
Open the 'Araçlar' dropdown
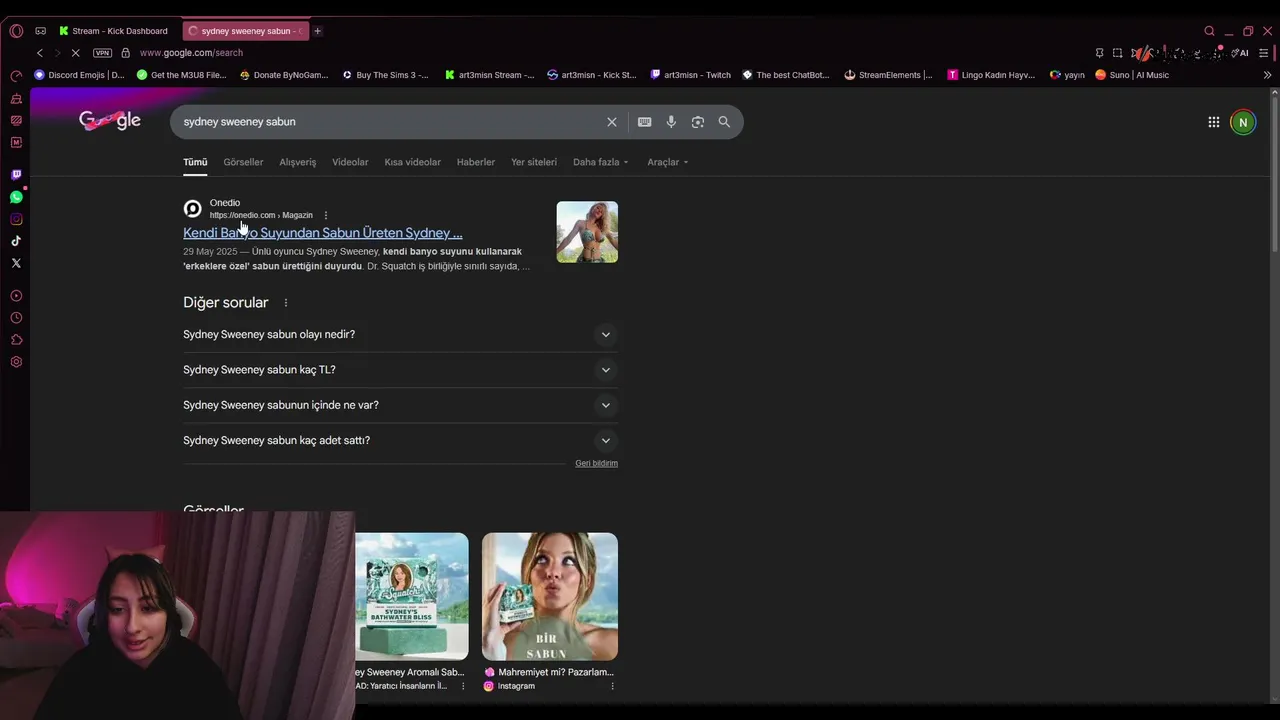667,162
